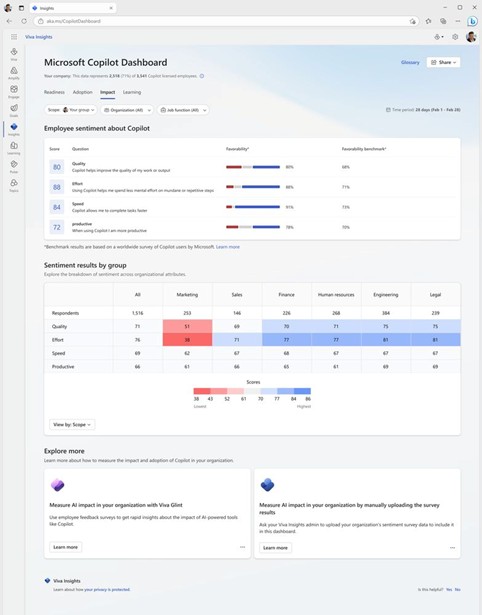482x615 pixels.
Task: Click the Viva Glint card icon
Action: pyautogui.click(x=58, y=485)
